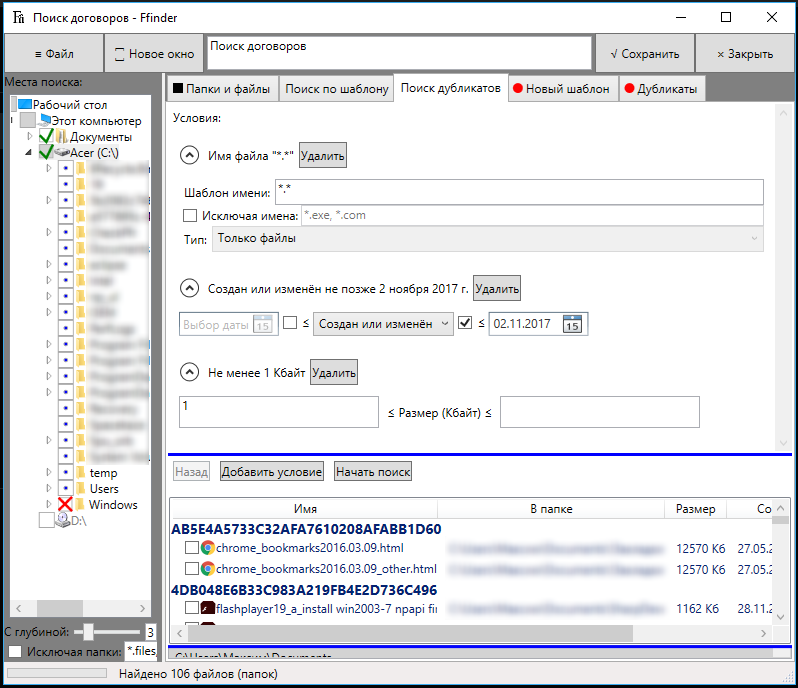Collapse the Acer (C:\) tree node
Viewport: 798px width, 688px height.
point(29,152)
